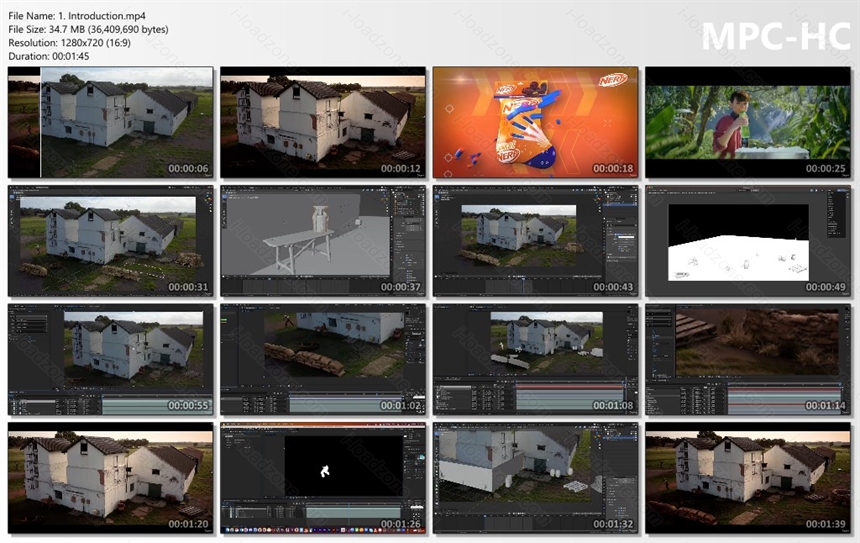Select the grey table model frame at 00:00:37
Viewport: 860px width, 543px height.
(x=323, y=241)
